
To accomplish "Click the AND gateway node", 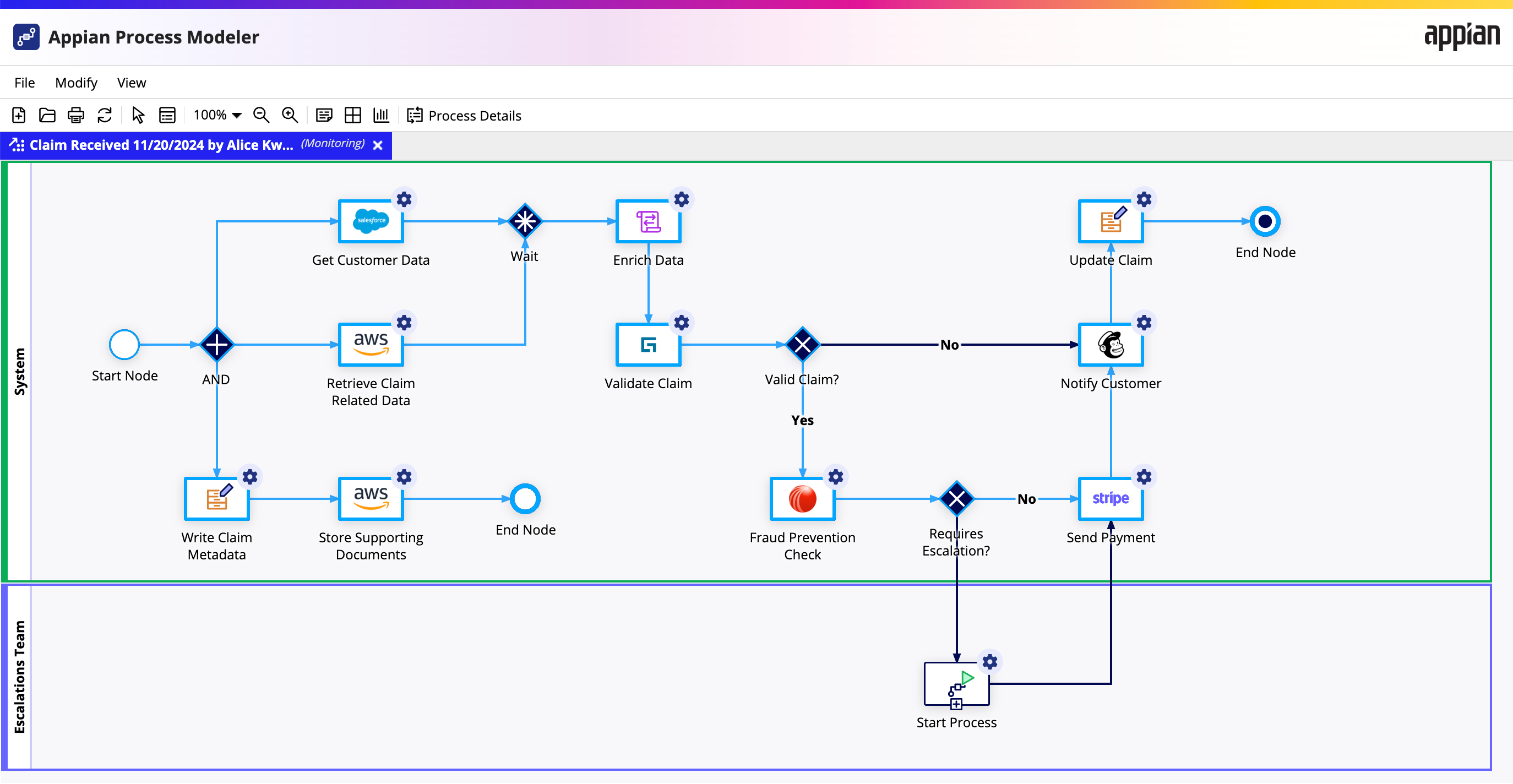I will (x=217, y=345).
